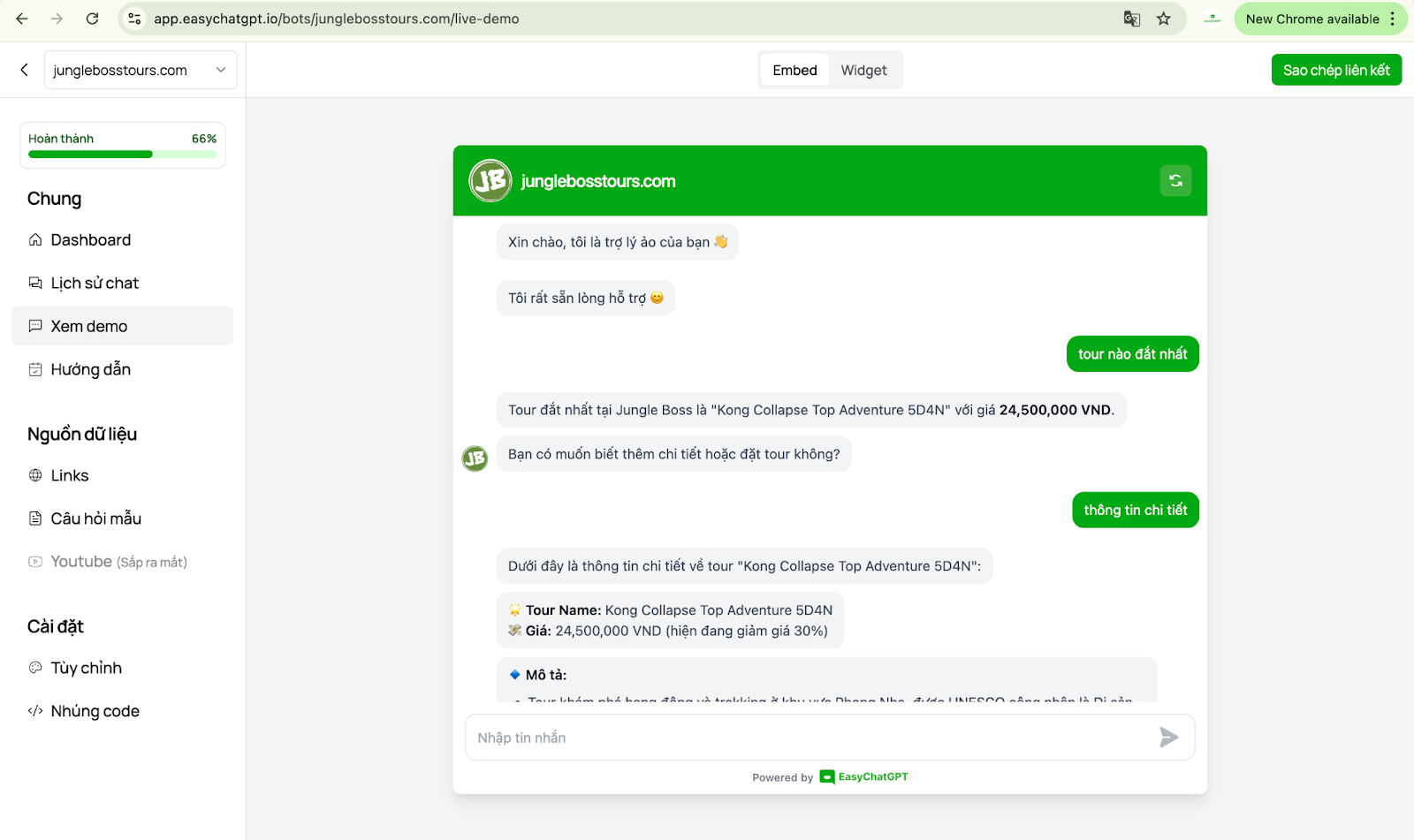Screen dimensions: 1414x840
Task: Click message 'Tôi rất sẵn lòng hỗ trợ'
Action: (x=586, y=298)
